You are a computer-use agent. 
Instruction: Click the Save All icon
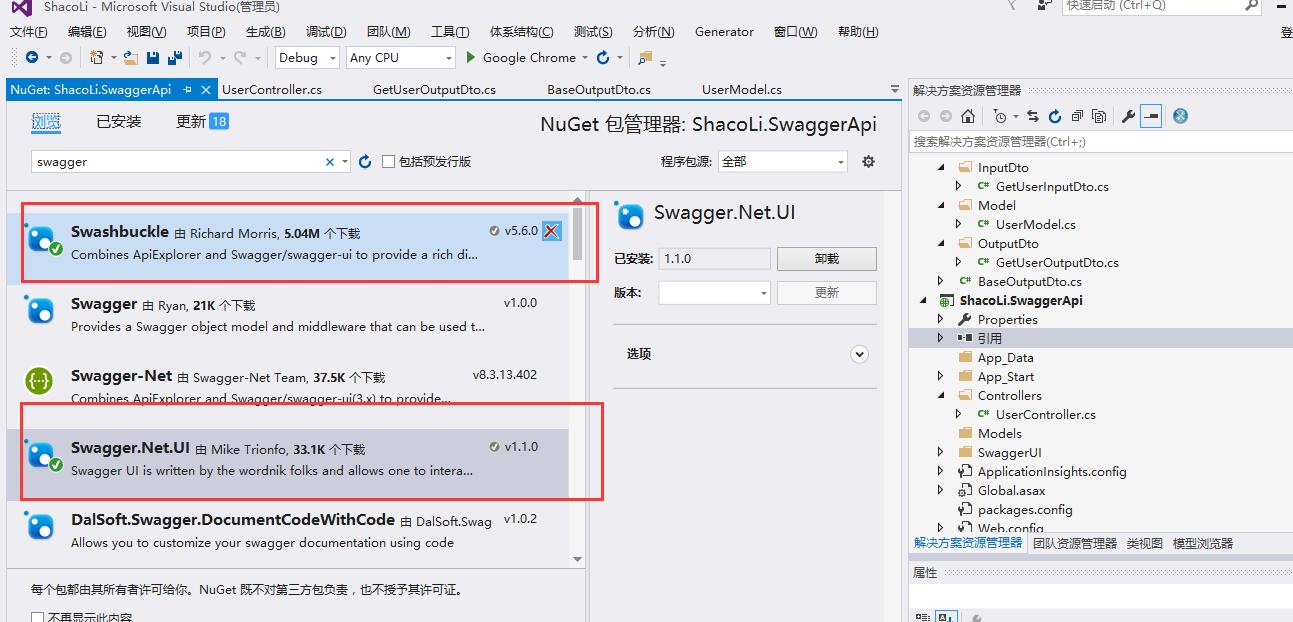pyautogui.click(x=174, y=58)
